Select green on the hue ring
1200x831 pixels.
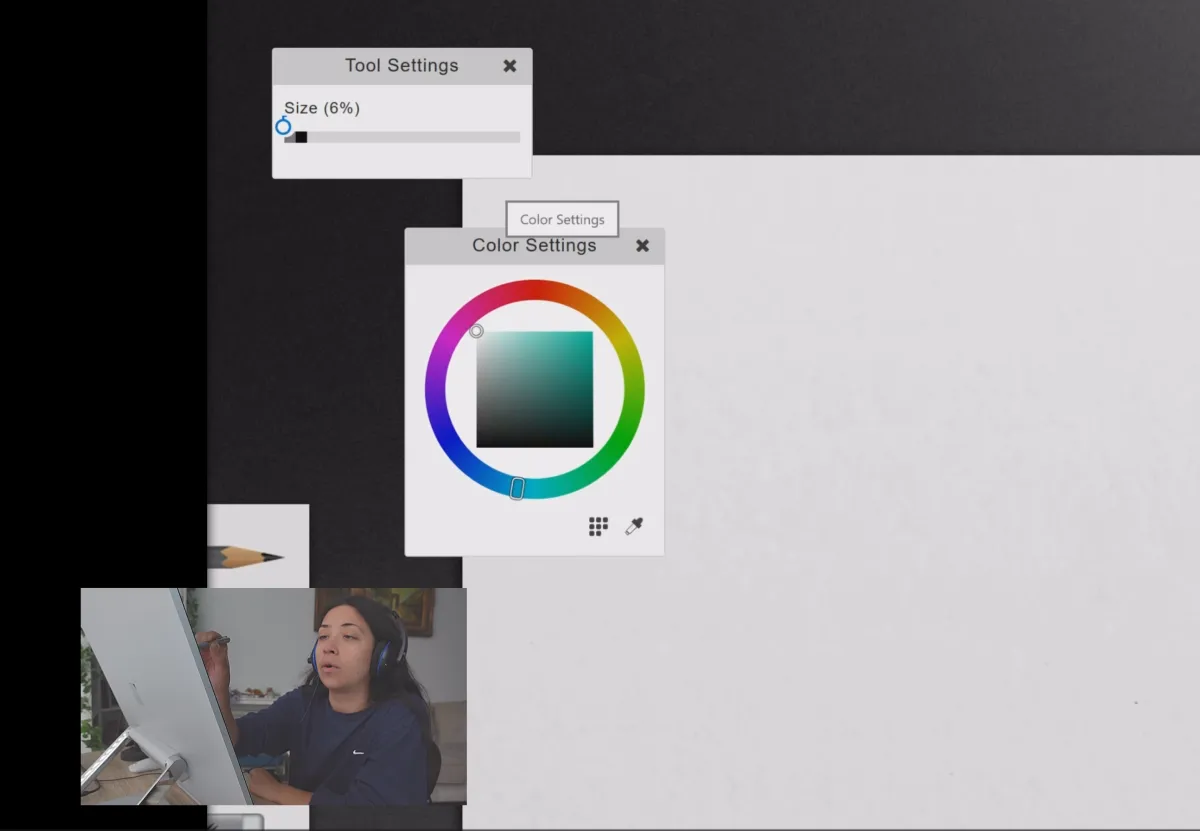tap(620, 440)
